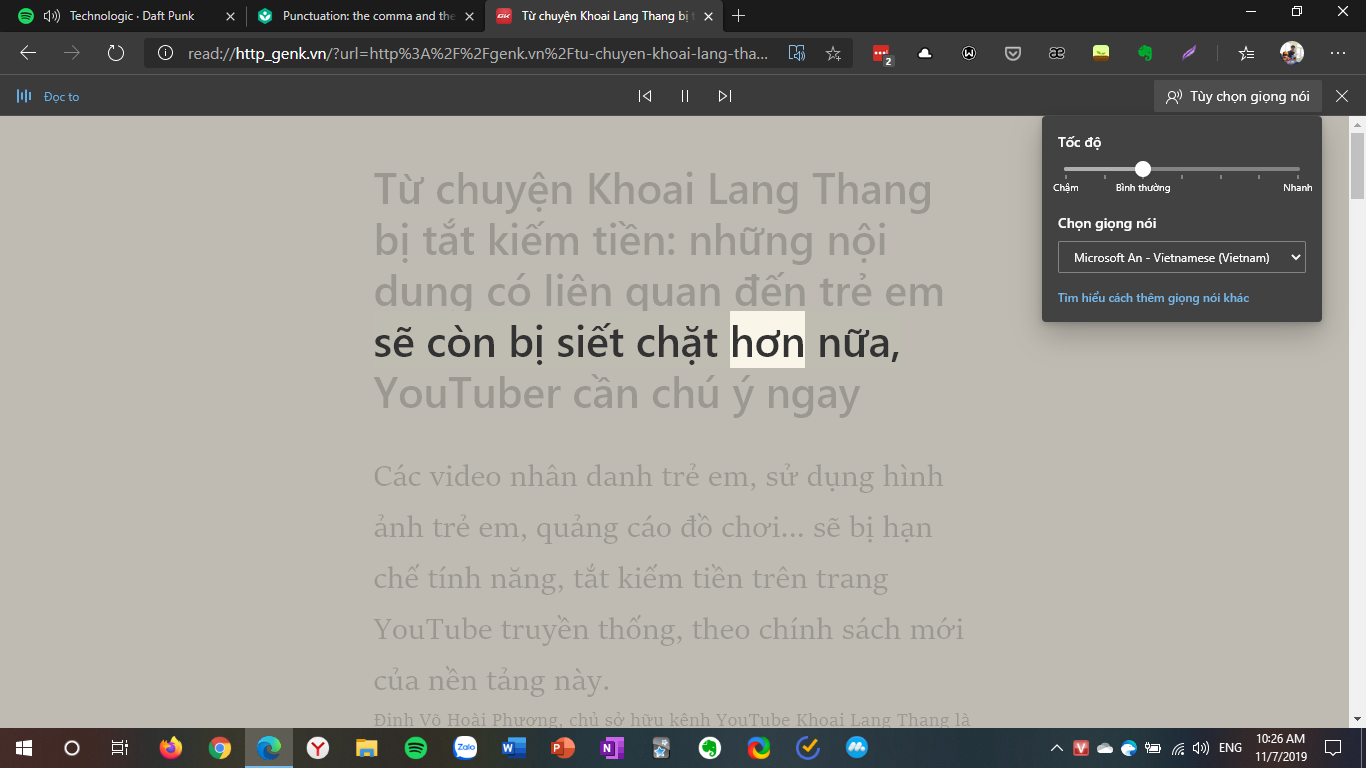Close the Punctuation tab
The image size is (1366, 768).
point(469,16)
